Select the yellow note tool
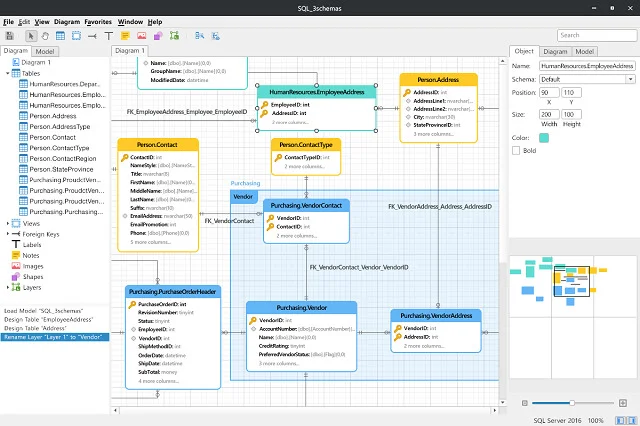This screenshot has width=640, height=426. 125,36
